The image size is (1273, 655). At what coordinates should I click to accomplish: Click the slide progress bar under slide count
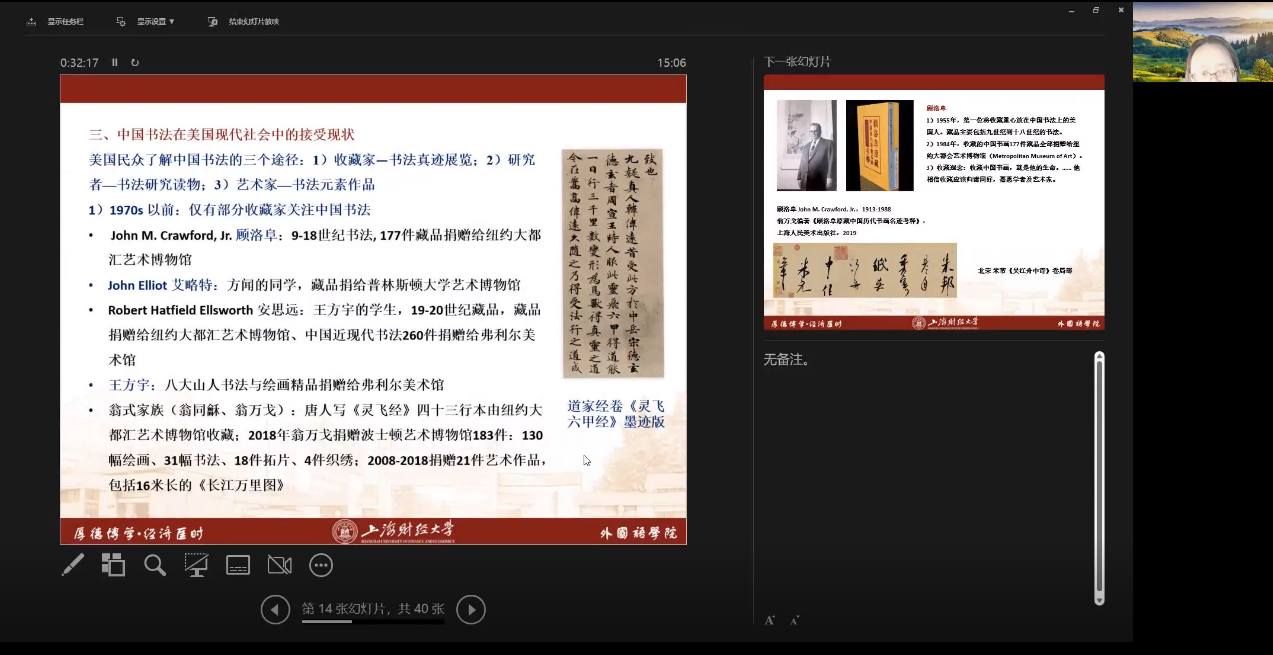(373, 622)
